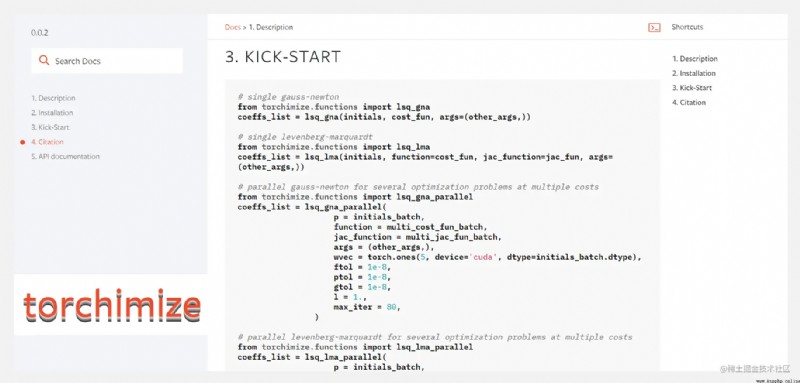Click the version number 0.0.2
Screen dimensions: 800x383
click(39, 33)
